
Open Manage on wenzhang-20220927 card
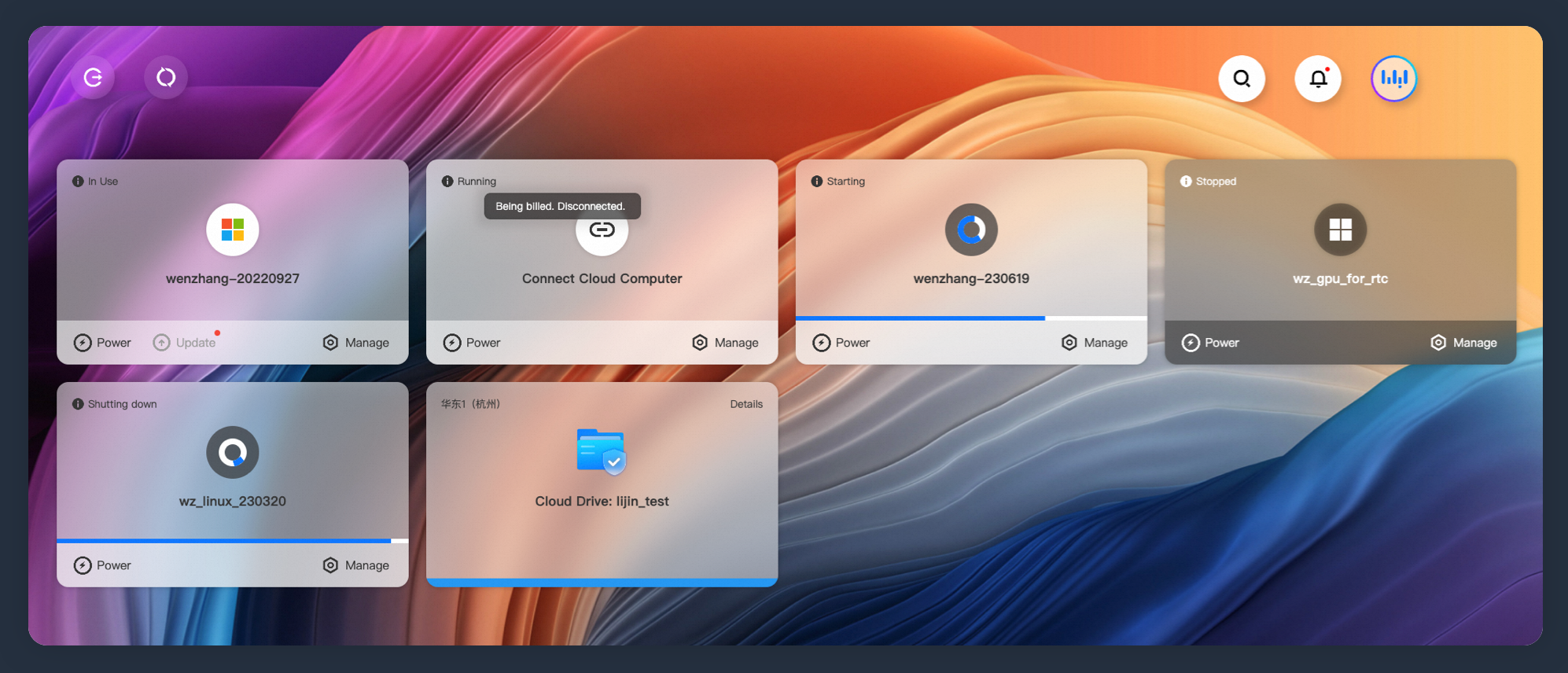[355, 343]
